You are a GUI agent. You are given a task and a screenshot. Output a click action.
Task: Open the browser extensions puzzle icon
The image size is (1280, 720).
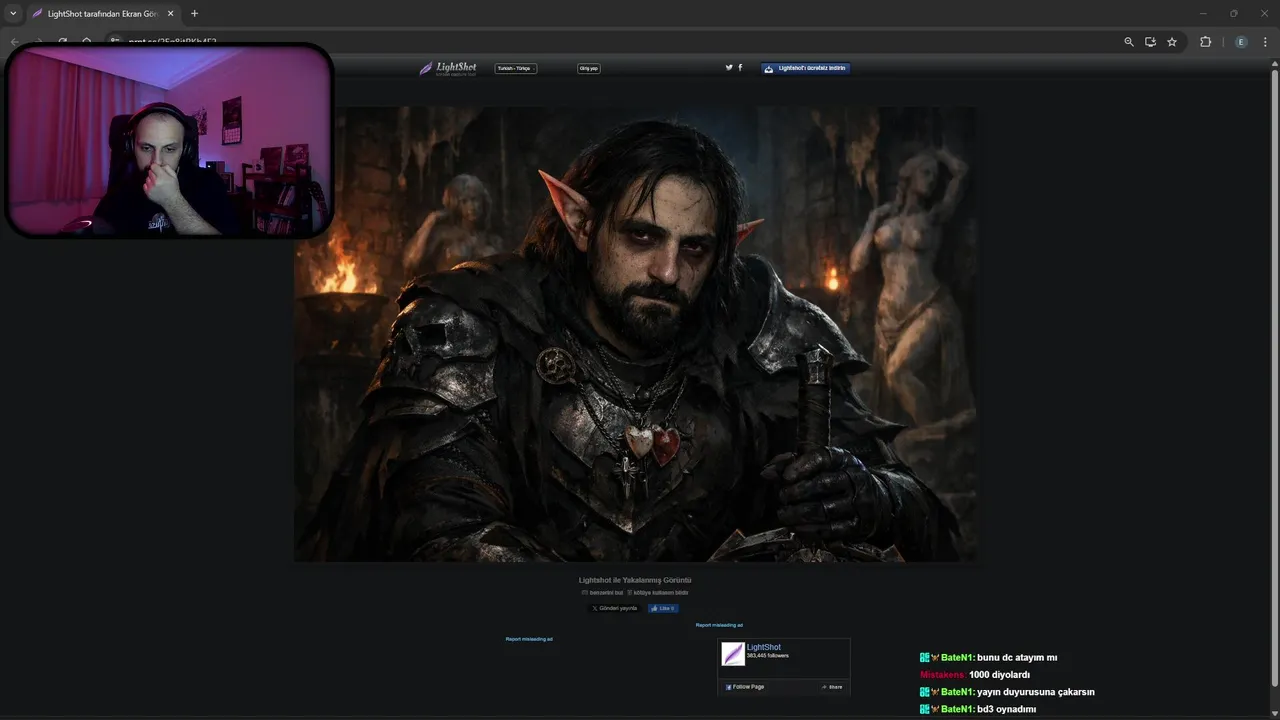pos(1205,42)
